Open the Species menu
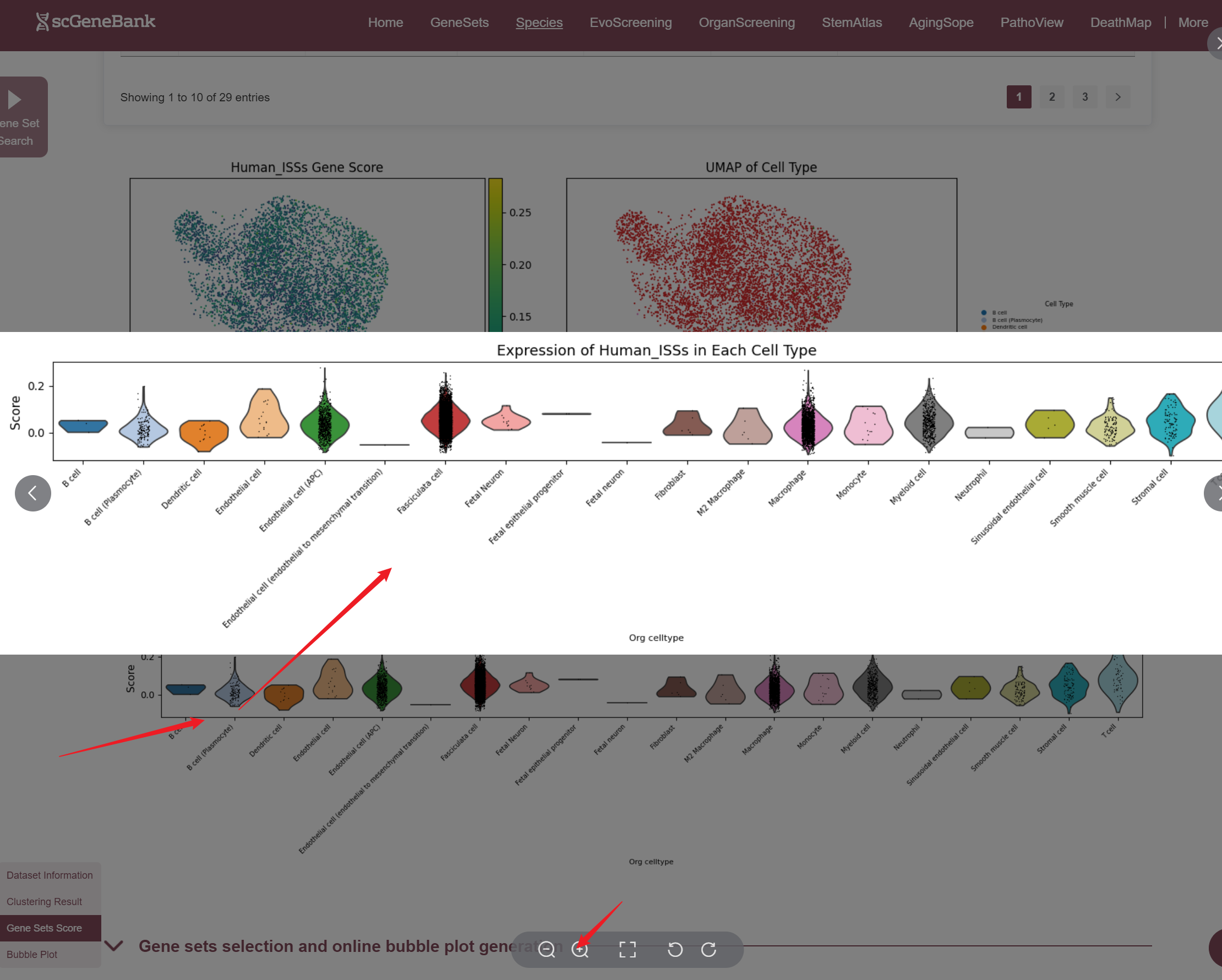This screenshot has height=980, width=1222. click(x=538, y=23)
